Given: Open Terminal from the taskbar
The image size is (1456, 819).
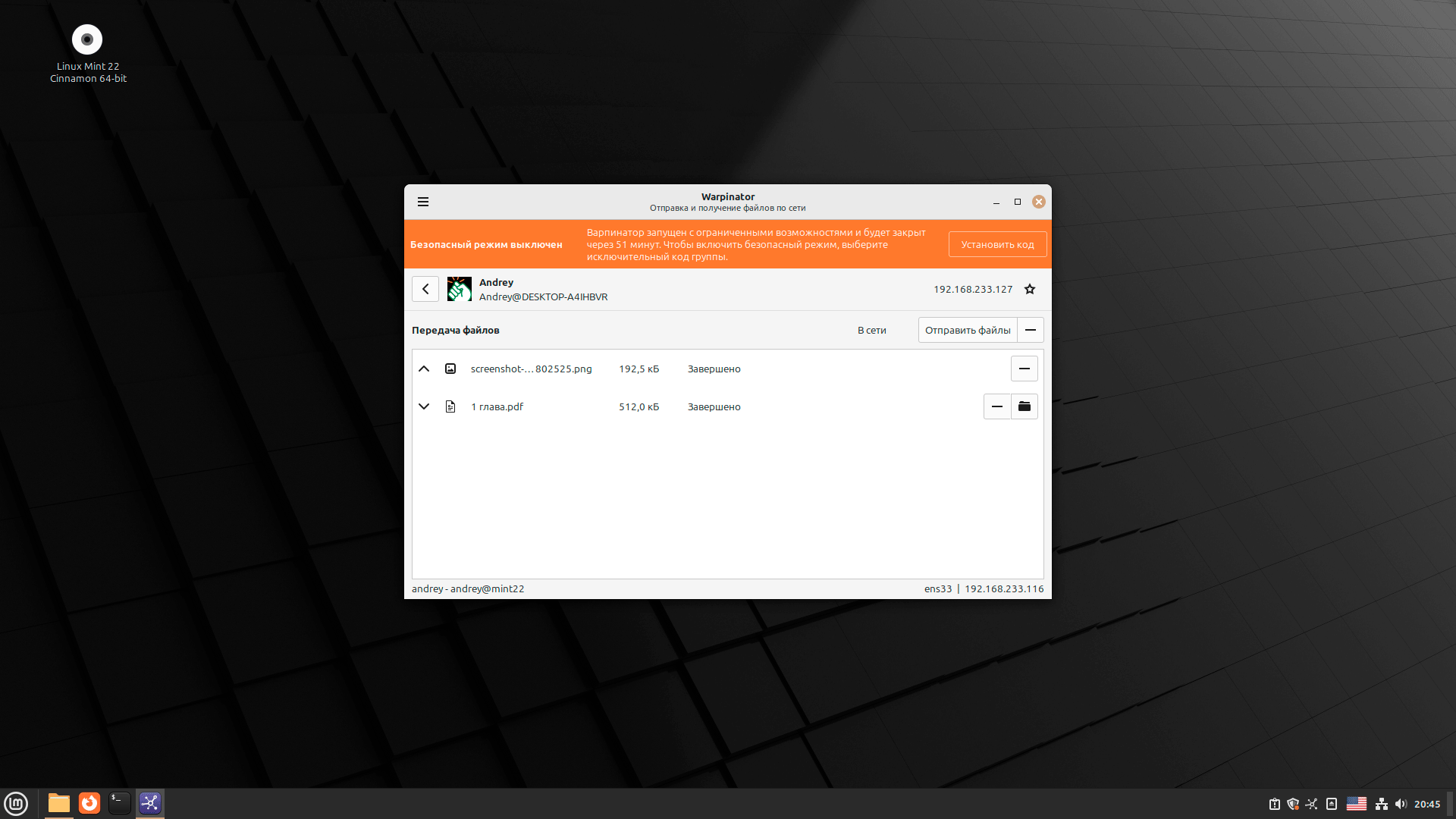Looking at the screenshot, I should (x=120, y=803).
